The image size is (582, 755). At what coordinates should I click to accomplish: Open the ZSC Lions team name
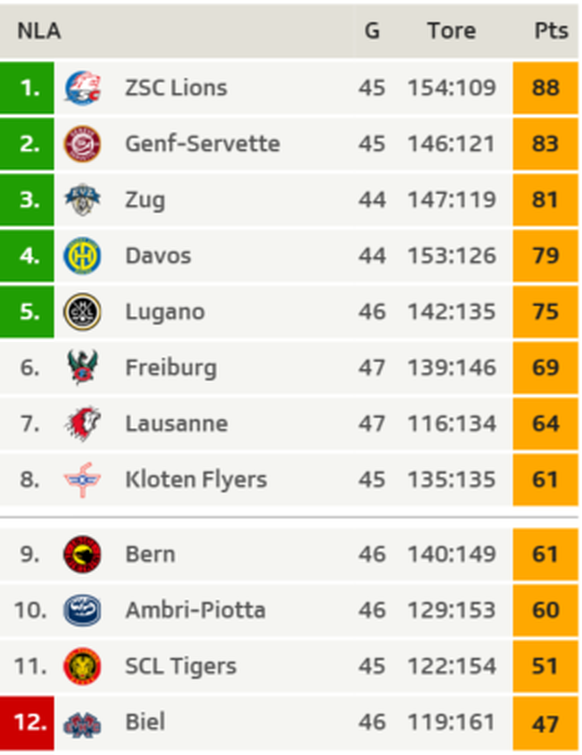[x=176, y=88]
